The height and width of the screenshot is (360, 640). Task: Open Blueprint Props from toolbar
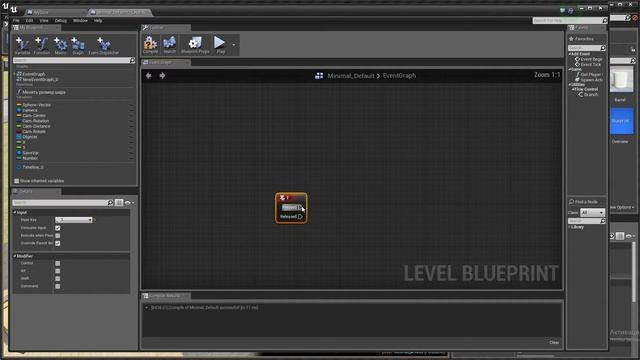195,43
